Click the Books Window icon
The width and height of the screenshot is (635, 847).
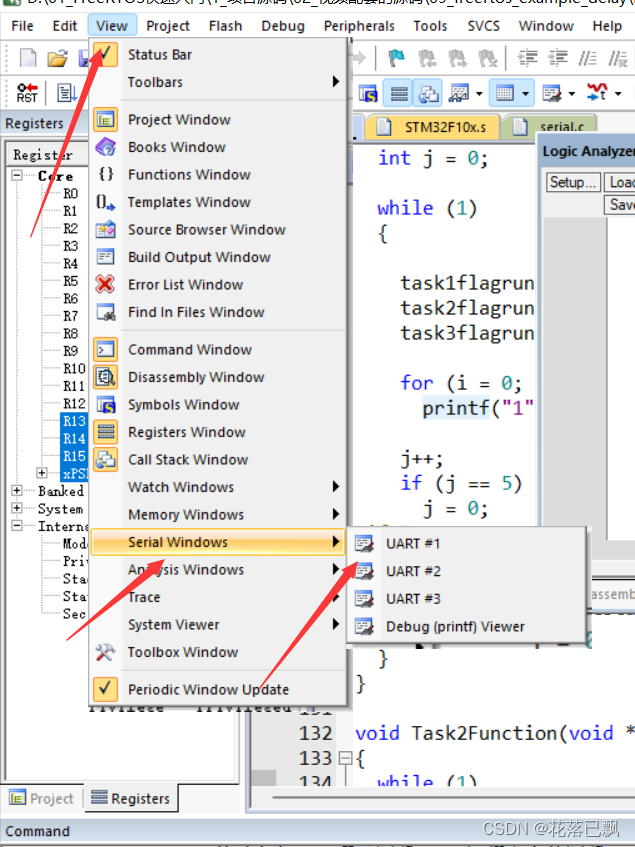pyautogui.click(x=105, y=147)
